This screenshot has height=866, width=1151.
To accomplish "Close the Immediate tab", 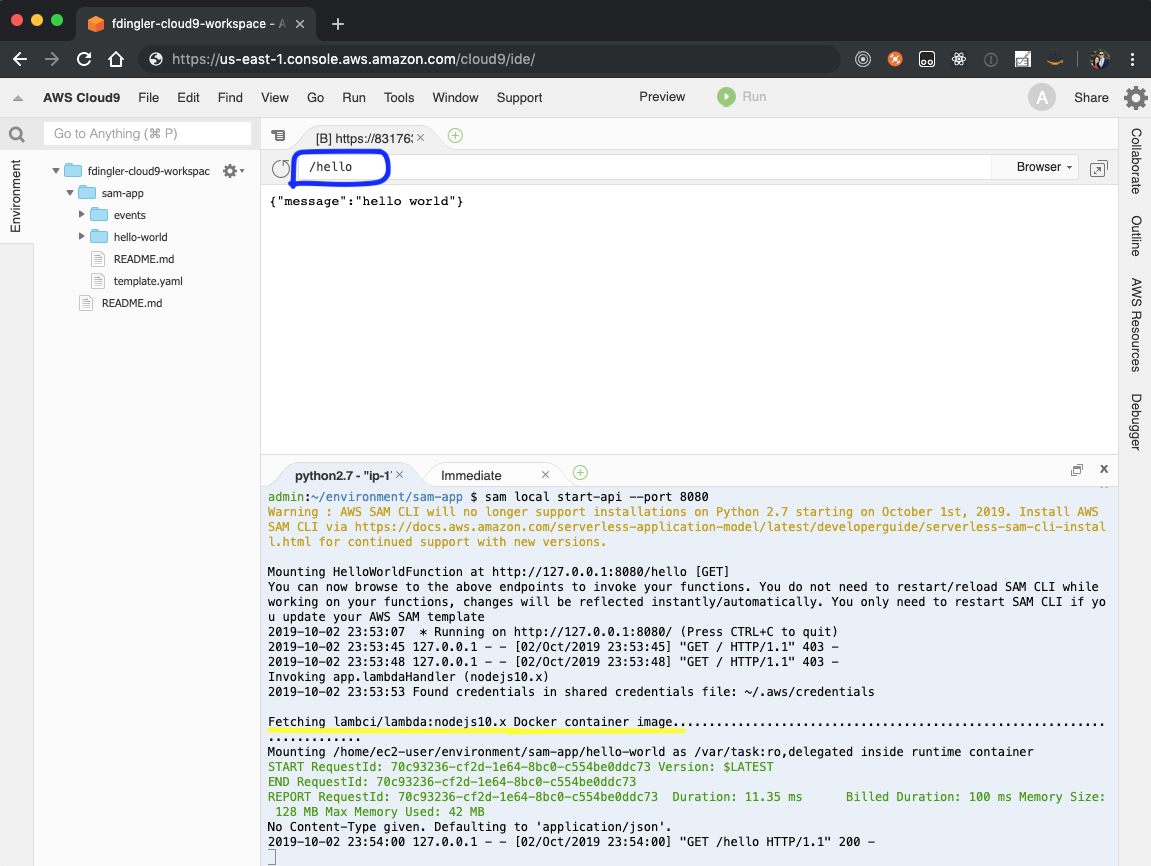I will [545, 475].
